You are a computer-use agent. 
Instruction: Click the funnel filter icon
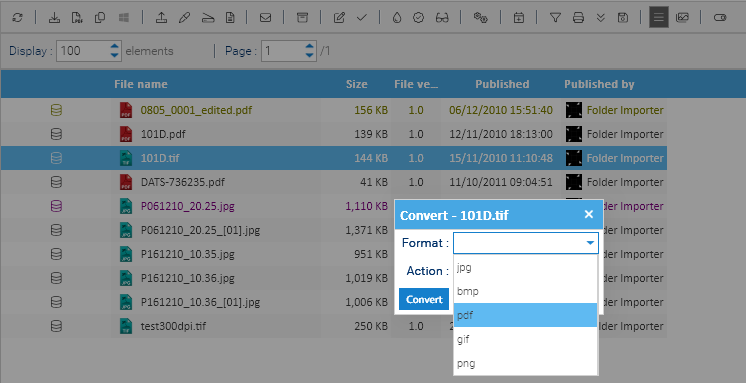[555, 18]
